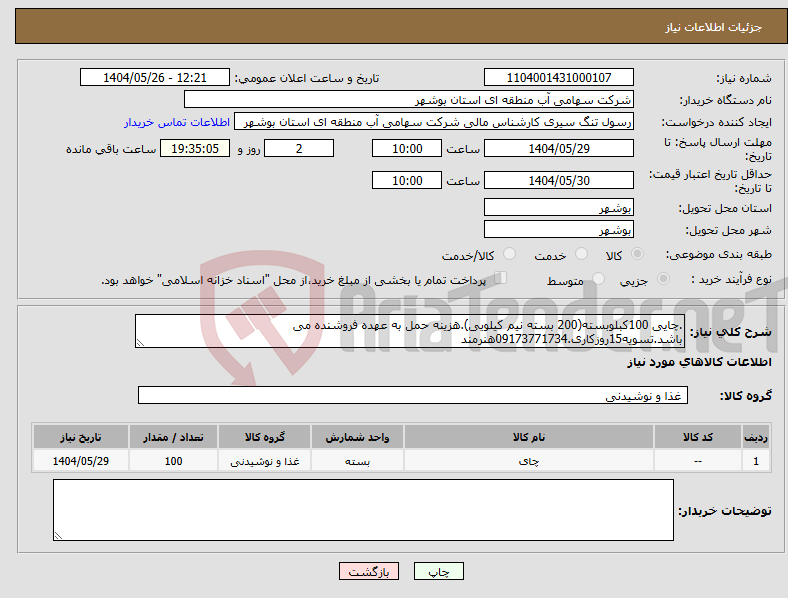Select the خدمت radio button
This screenshot has height=598, width=788.
click(x=581, y=254)
